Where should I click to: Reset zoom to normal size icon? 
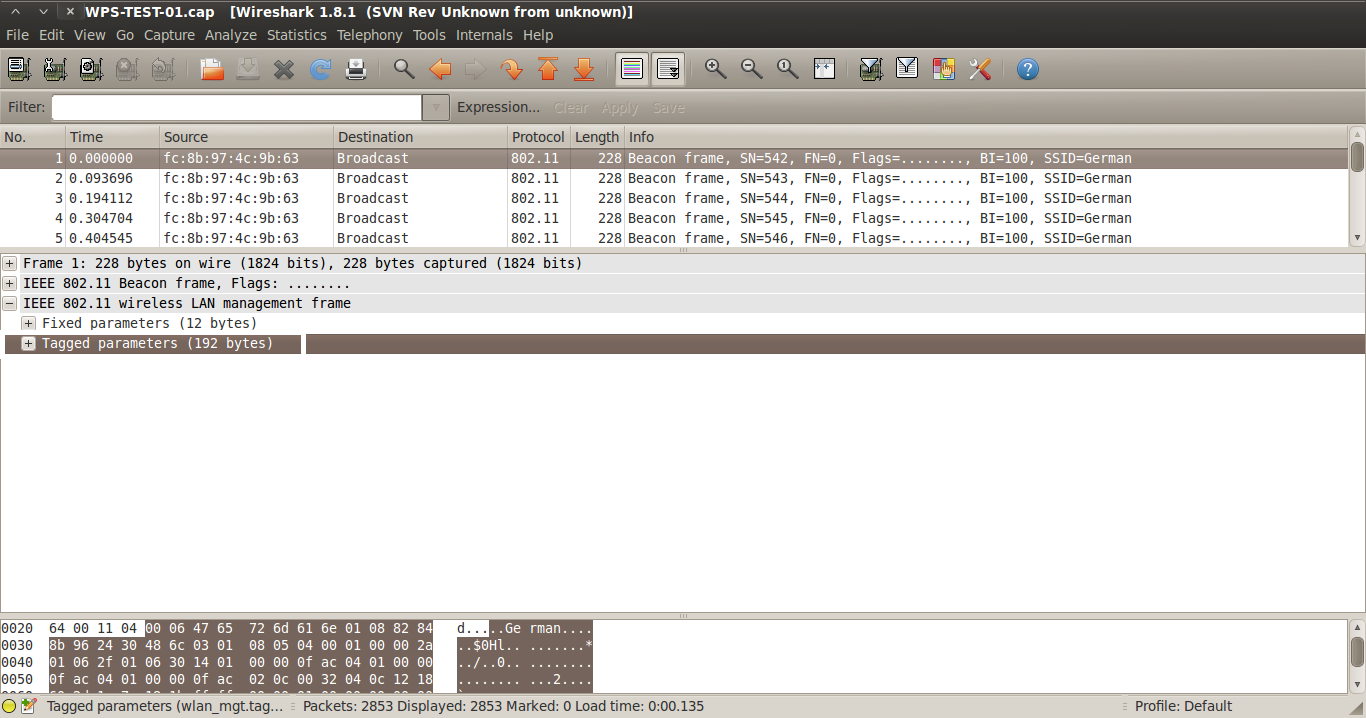[x=788, y=69]
